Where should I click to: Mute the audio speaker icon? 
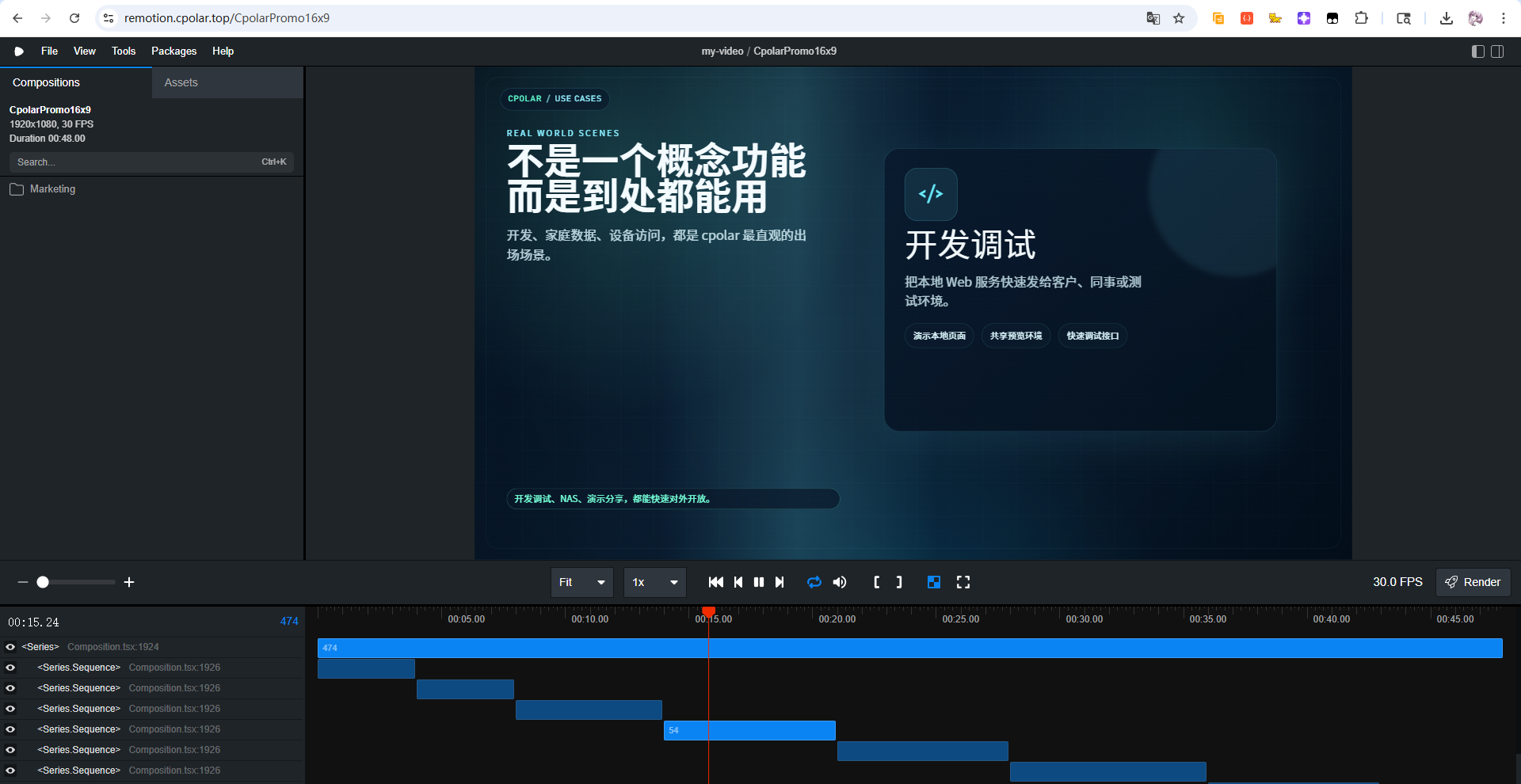click(840, 582)
